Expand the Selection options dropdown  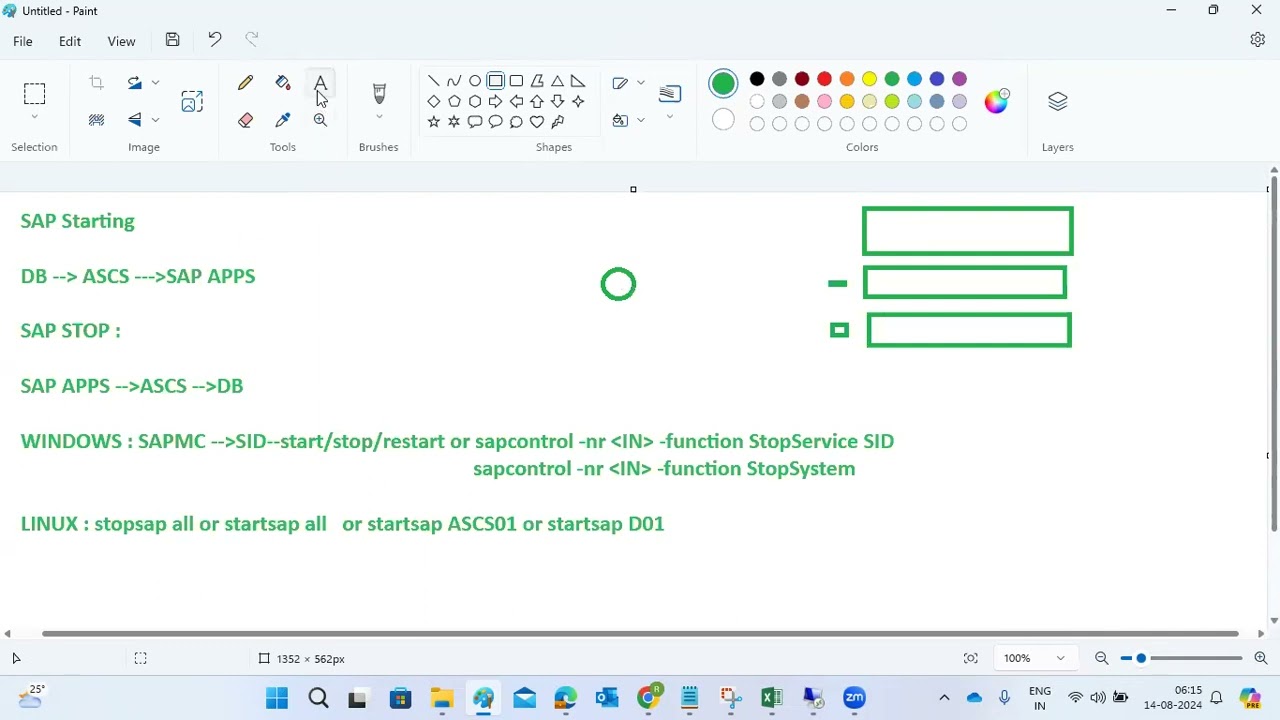tap(34, 118)
